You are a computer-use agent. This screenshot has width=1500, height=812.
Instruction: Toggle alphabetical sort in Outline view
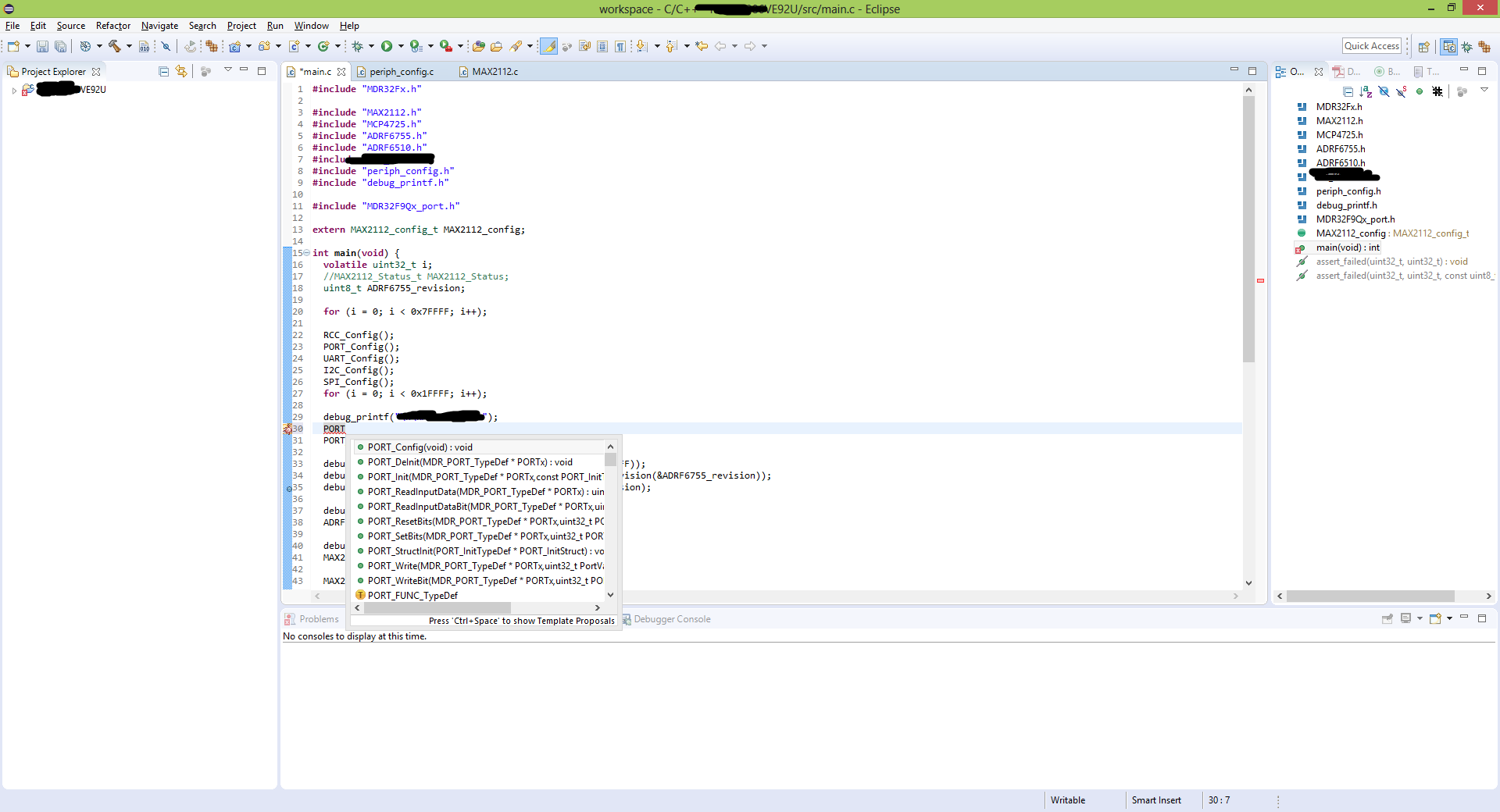click(1366, 91)
